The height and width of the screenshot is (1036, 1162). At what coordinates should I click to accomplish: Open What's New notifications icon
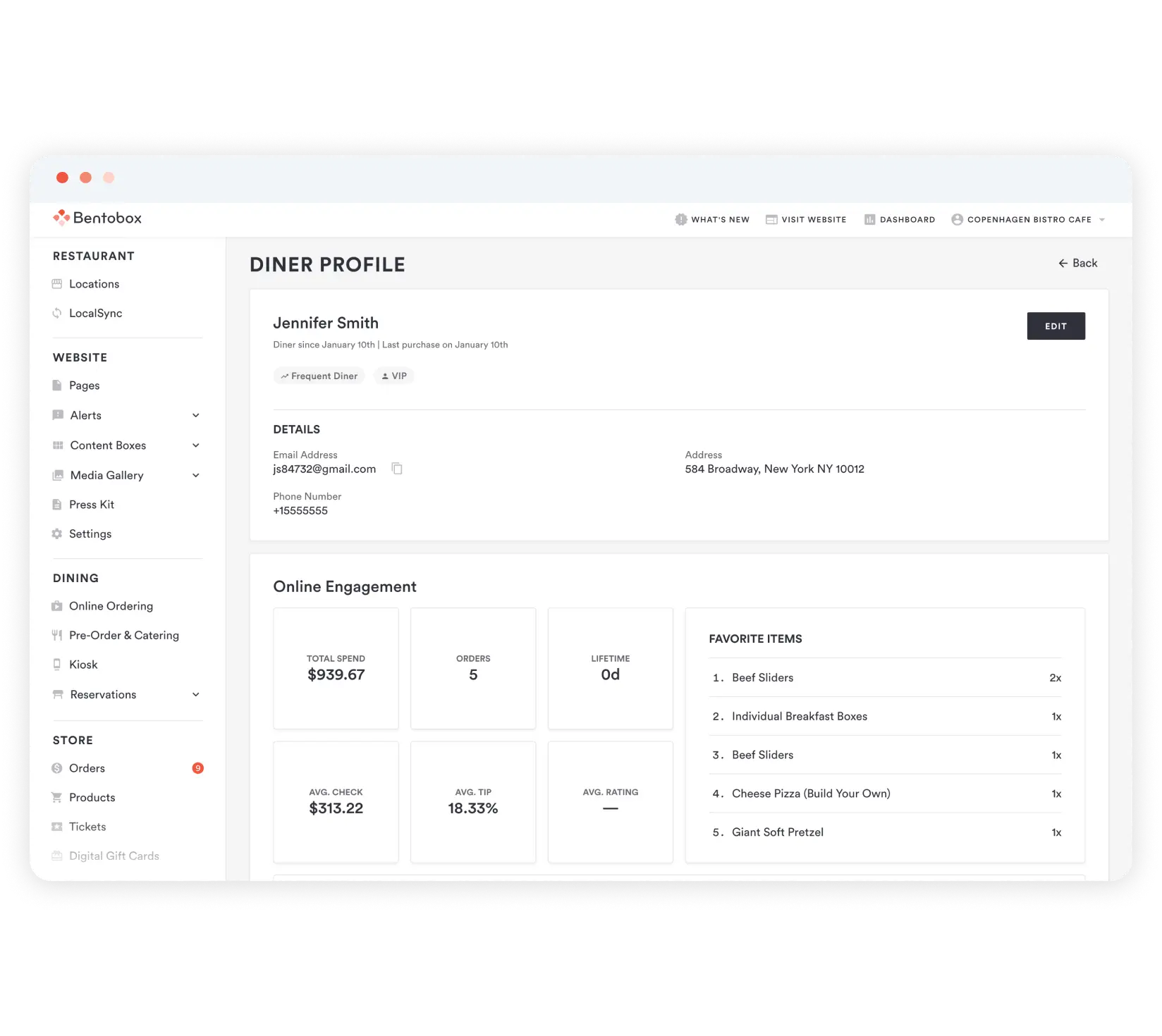click(680, 220)
